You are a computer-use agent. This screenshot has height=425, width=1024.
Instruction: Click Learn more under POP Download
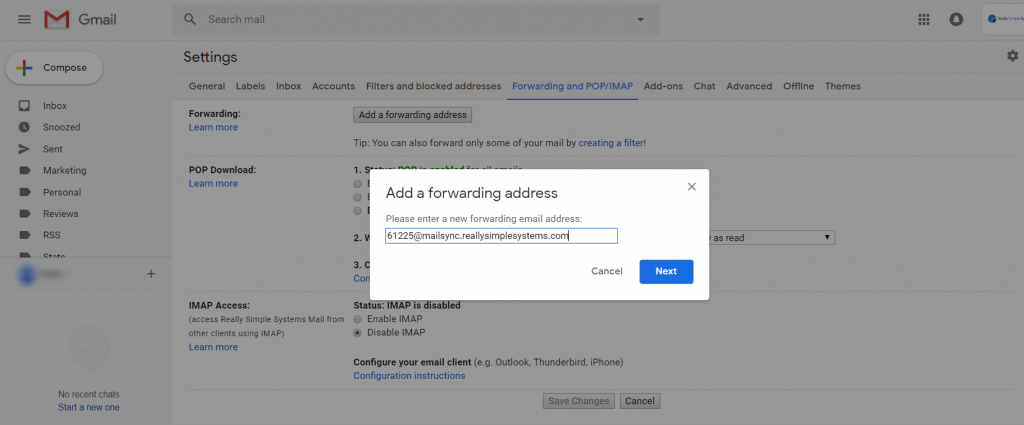pyautogui.click(x=213, y=183)
